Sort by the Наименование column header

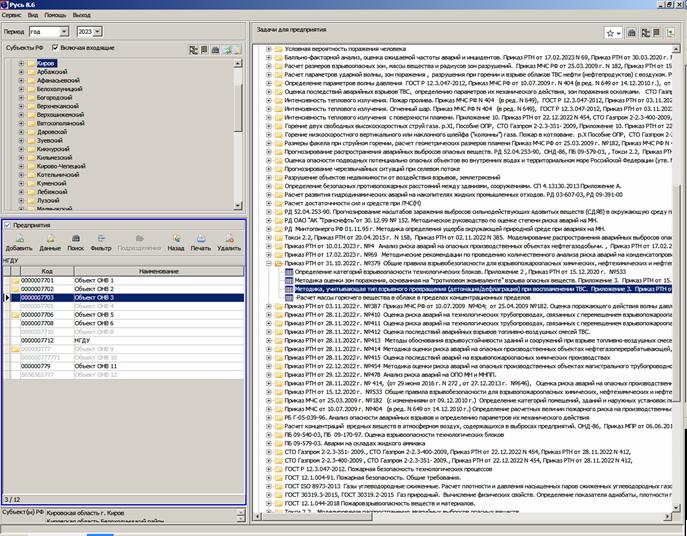[155, 271]
